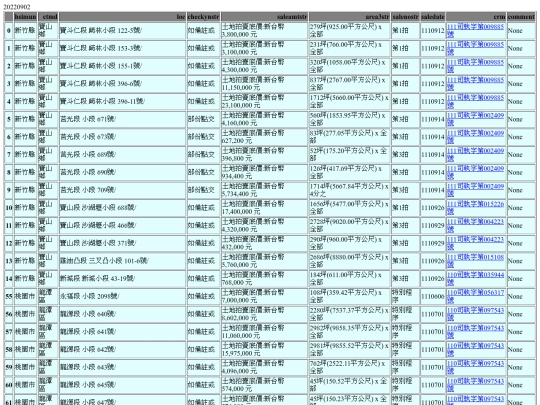Click the area cell in row 9 ending 4分之
The height and width of the screenshot is (405, 540).
pos(350,190)
